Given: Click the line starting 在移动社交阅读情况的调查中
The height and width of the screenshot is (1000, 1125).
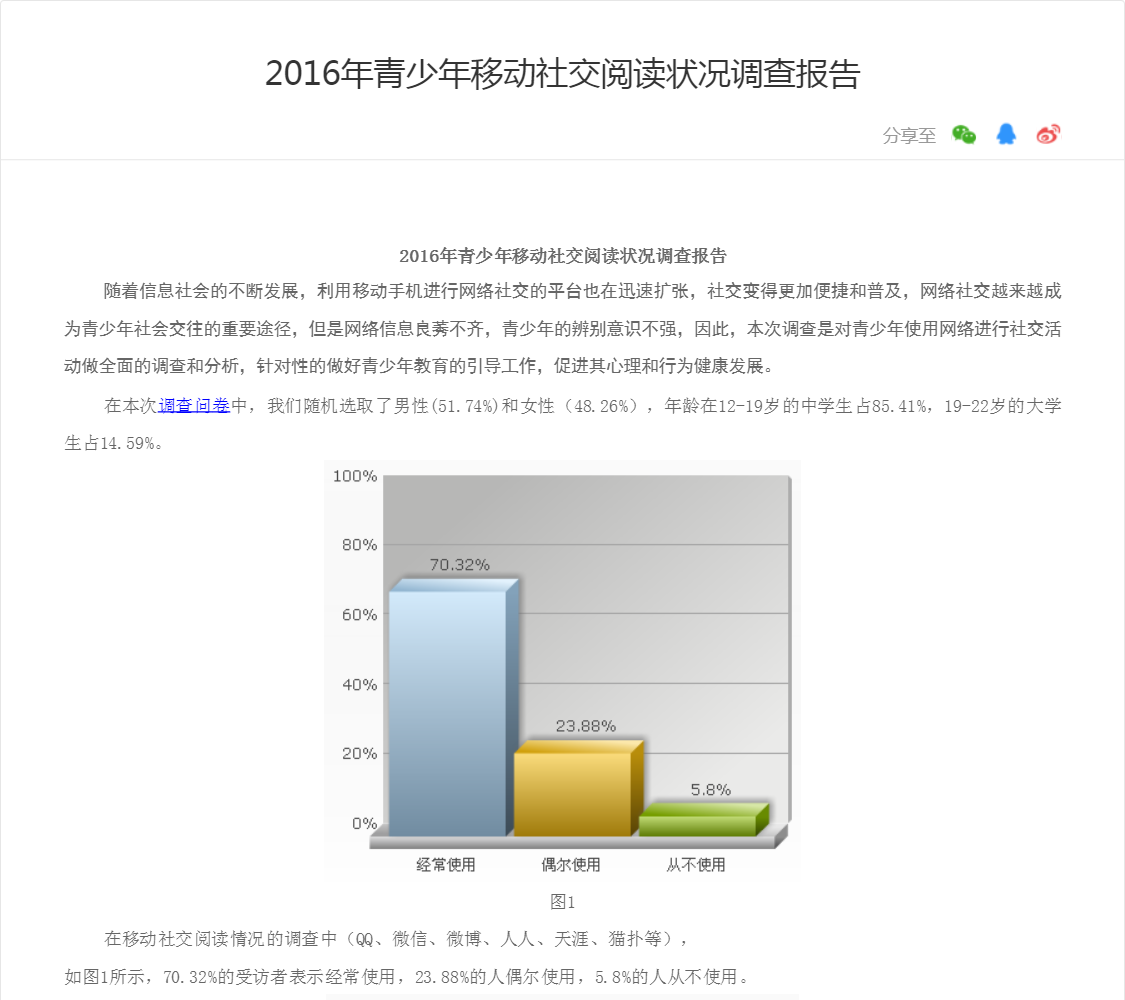Looking at the screenshot, I should 397,938.
